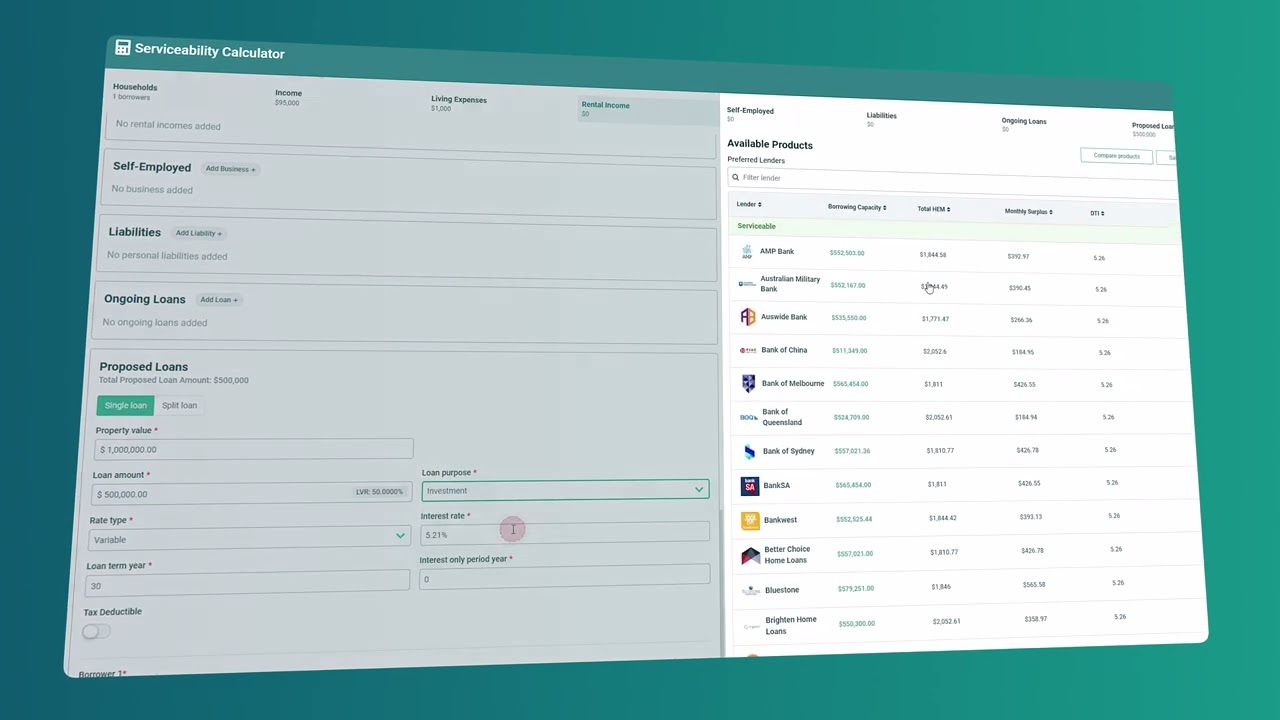
Task: Click Add Loan button
Action: pos(218,300)
